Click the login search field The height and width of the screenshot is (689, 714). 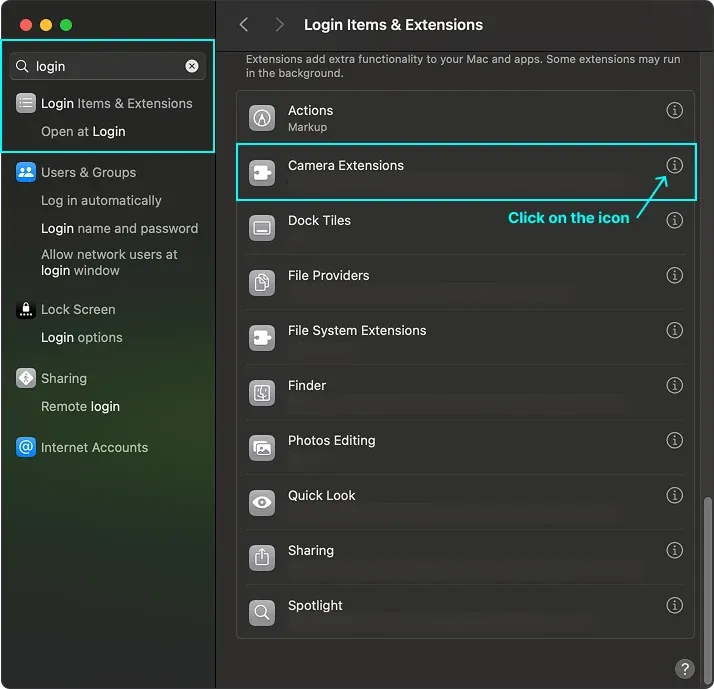[x=107, y=66]
